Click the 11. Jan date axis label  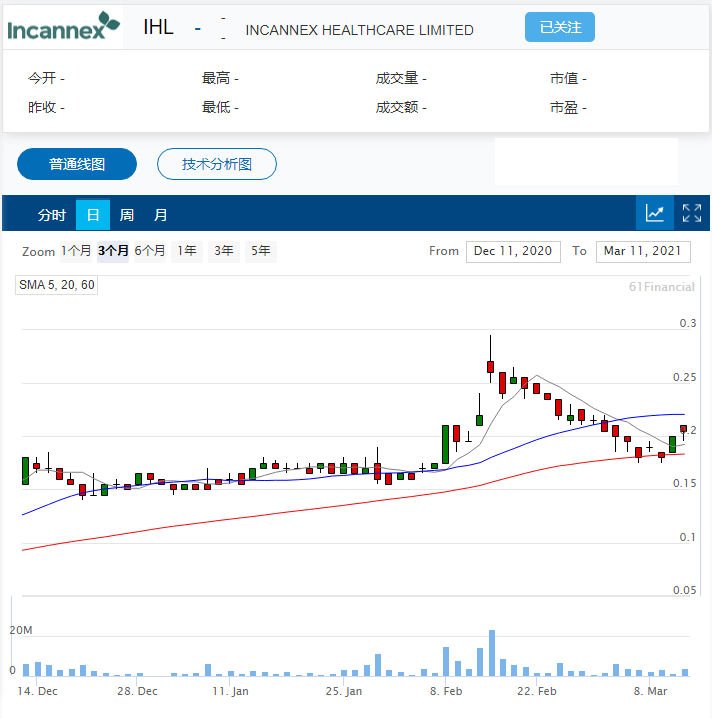pyautogui.click(x=230, y=691)
